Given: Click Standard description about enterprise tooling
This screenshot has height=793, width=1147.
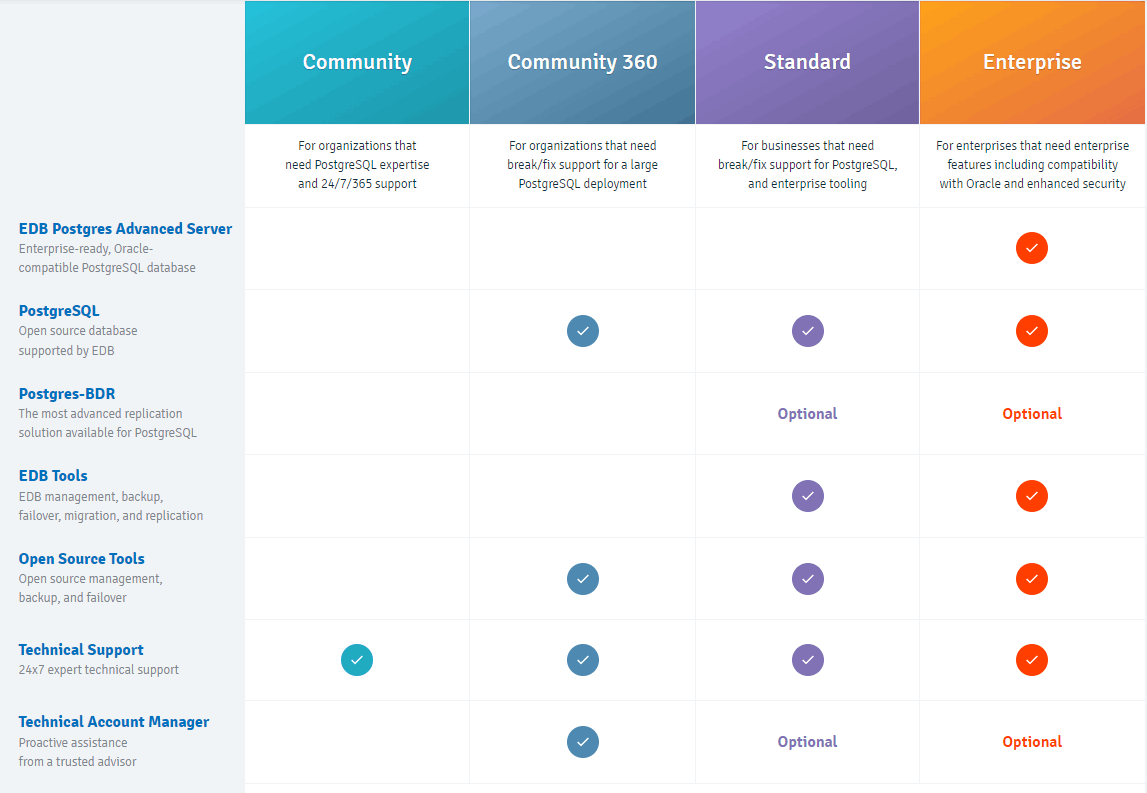Looking at the screenshot, I should click(808, 165).
